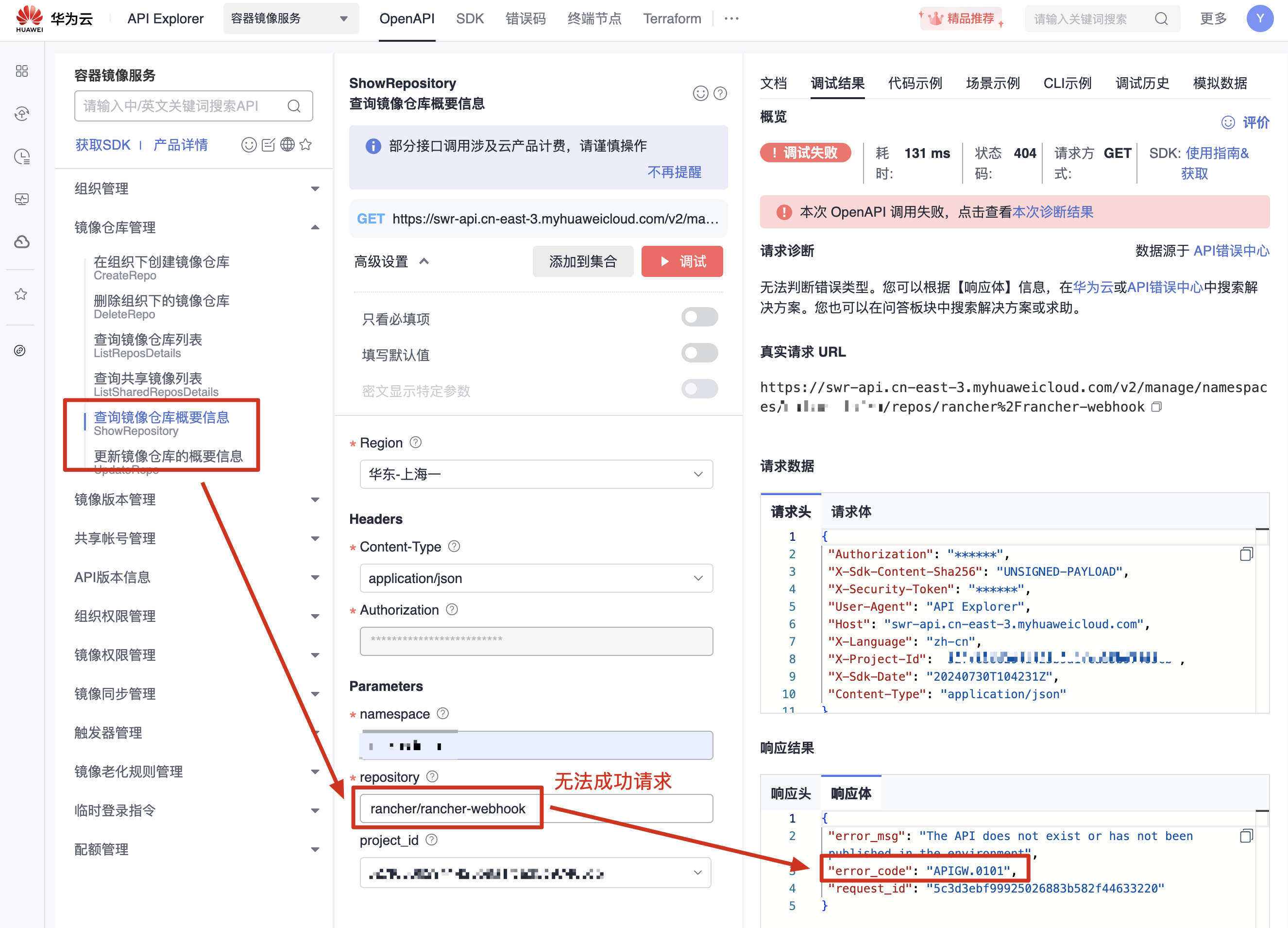Image resolution: width=1288 pixels, height=928 pixels.
Task: Copy the request header JSON
Action: [x=1246, y=554]
